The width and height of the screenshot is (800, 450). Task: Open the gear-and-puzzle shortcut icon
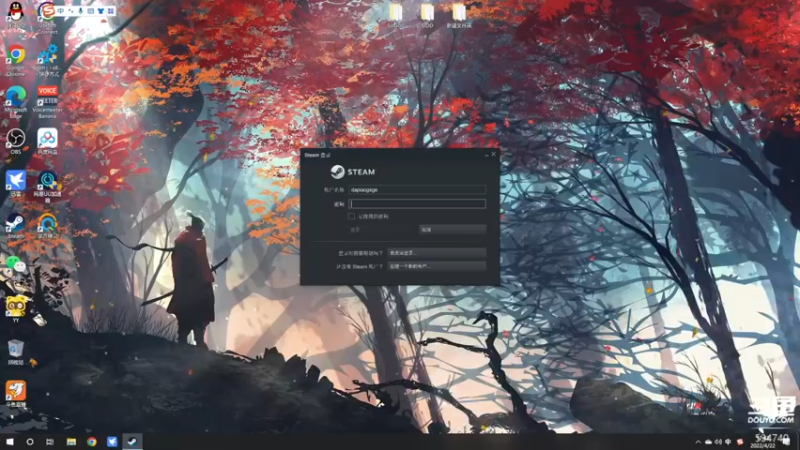click(47, 55)
